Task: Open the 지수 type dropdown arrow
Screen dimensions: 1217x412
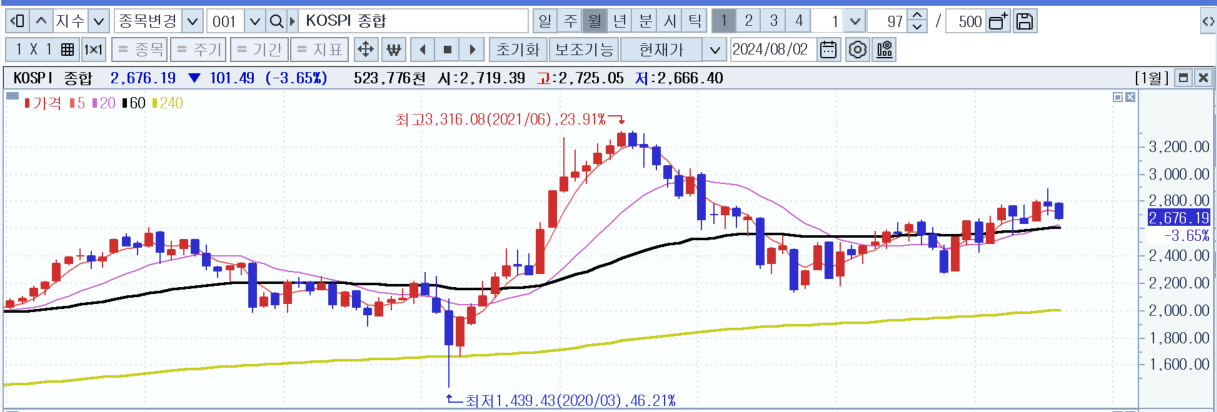Action: [x=98, y=20]
